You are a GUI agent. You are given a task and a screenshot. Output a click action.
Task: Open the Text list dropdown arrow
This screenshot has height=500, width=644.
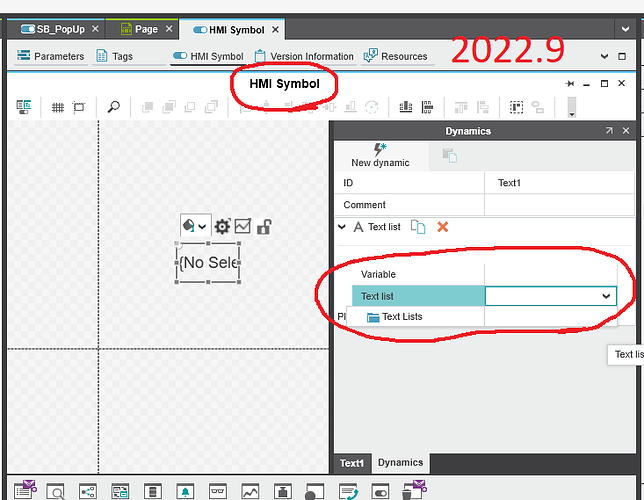605,296
